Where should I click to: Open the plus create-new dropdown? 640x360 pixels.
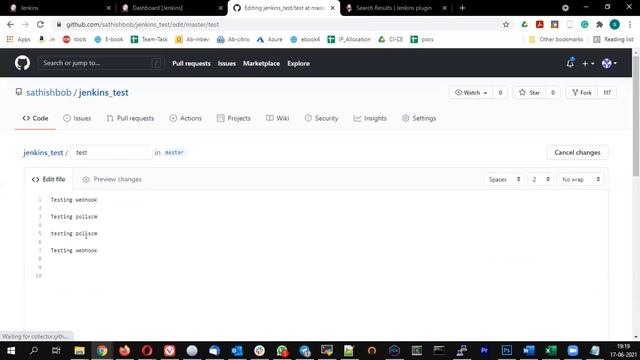point(588,63)
